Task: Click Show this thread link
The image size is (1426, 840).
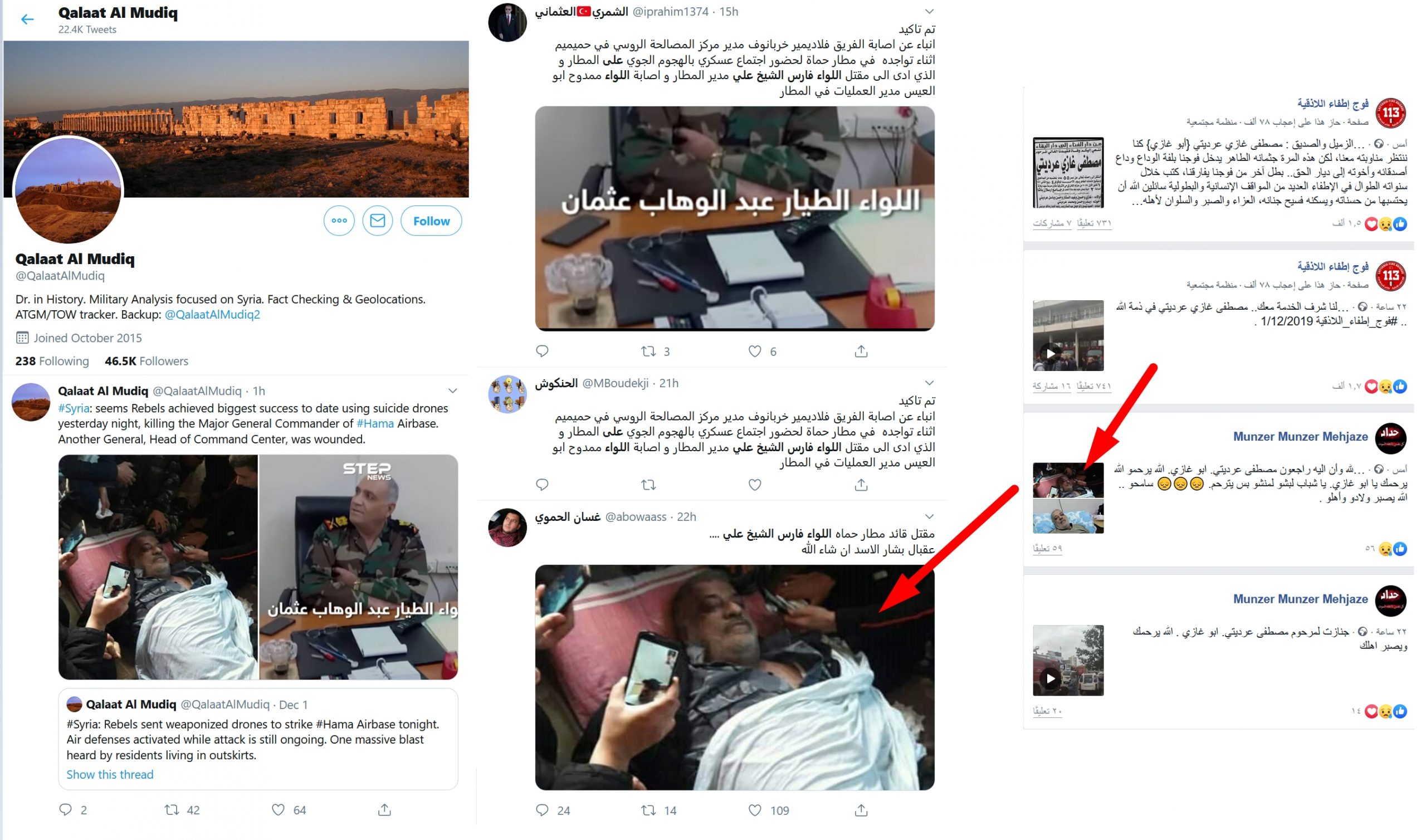Action: [110, 774]
